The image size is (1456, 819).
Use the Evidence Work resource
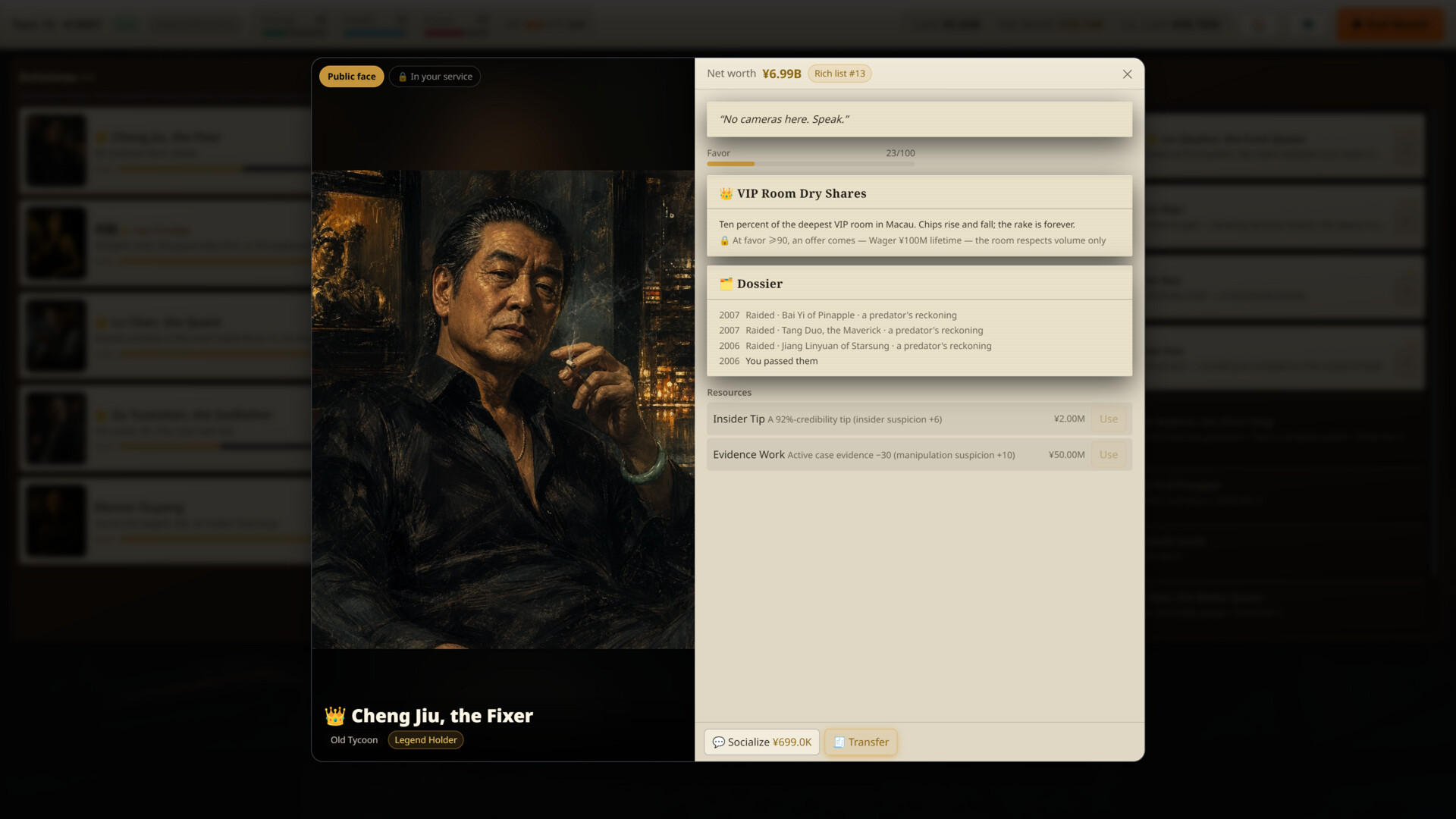[x=1108, y=455]
